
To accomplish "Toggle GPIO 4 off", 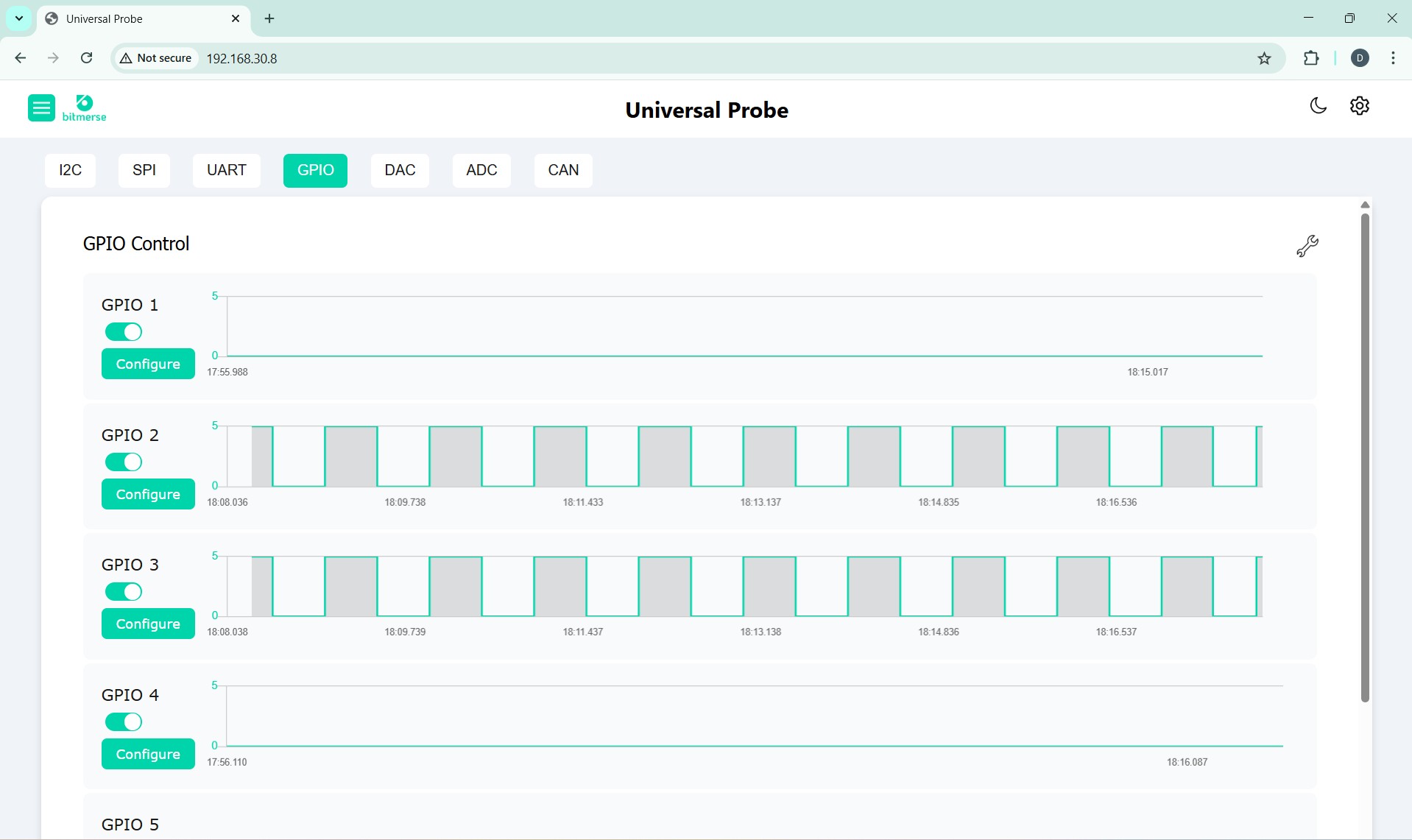I will tap(123, 721).
